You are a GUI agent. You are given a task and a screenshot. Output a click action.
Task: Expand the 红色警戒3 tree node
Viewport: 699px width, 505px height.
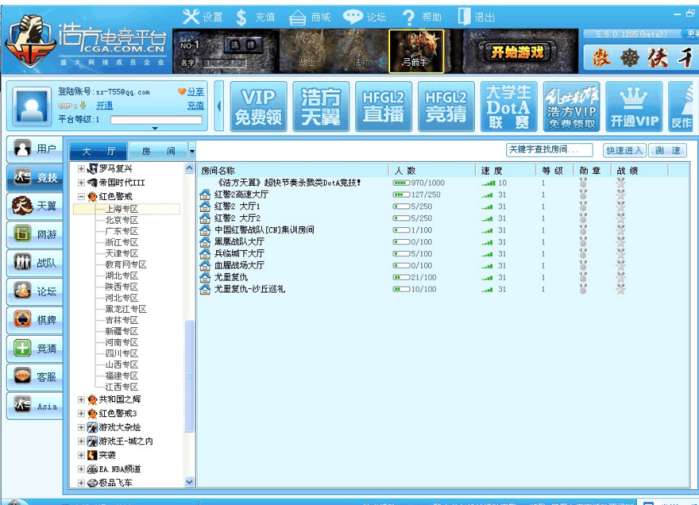click(x=81, y=413)
